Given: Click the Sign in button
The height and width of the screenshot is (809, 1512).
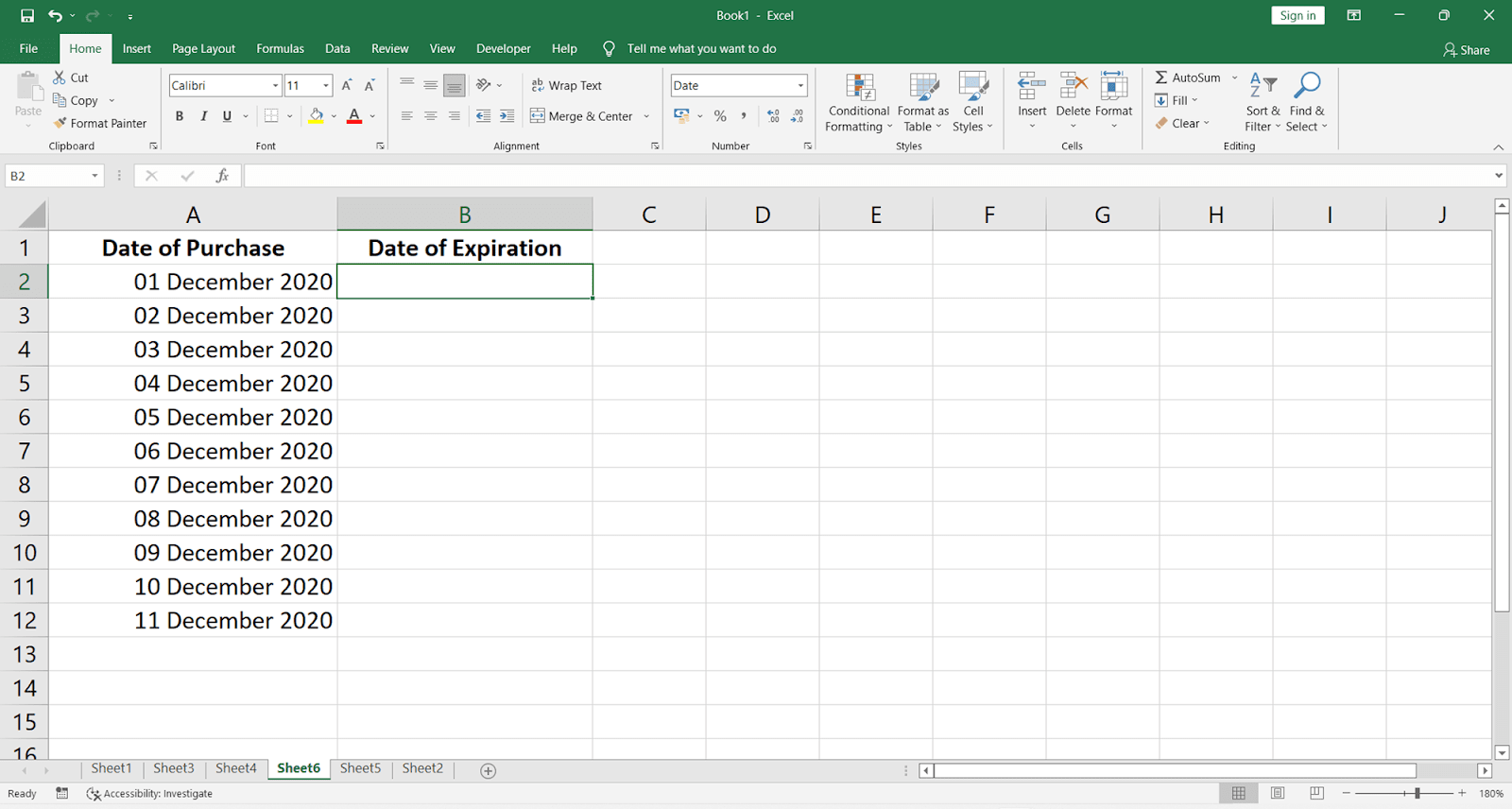Looking at the screenshot, I should coord(1297,15).
